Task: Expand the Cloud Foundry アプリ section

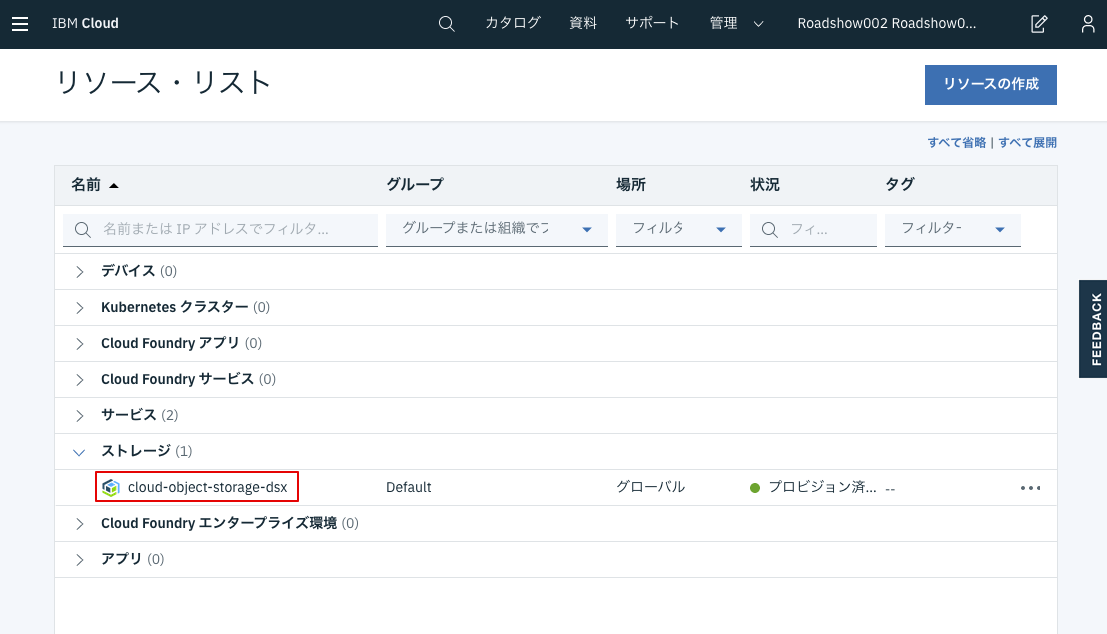Action: pos(80,344)
